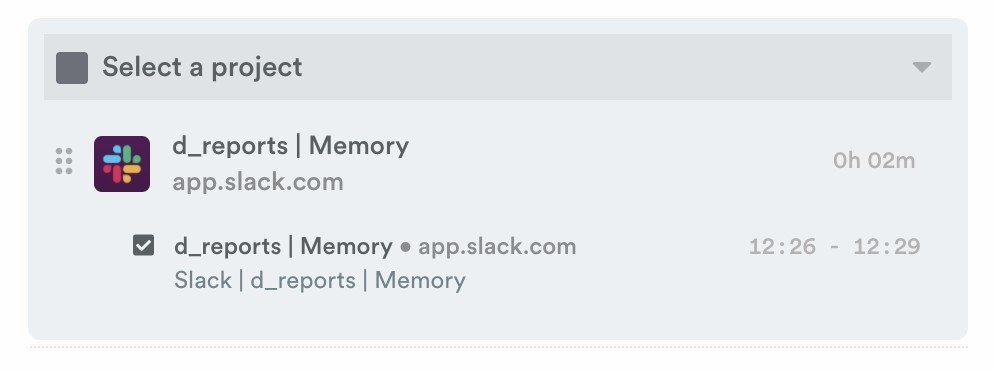This screenshot has height=370, width=994.
Task: Click the dash between 12:26 and 12:29
Action: click(834, 247)
